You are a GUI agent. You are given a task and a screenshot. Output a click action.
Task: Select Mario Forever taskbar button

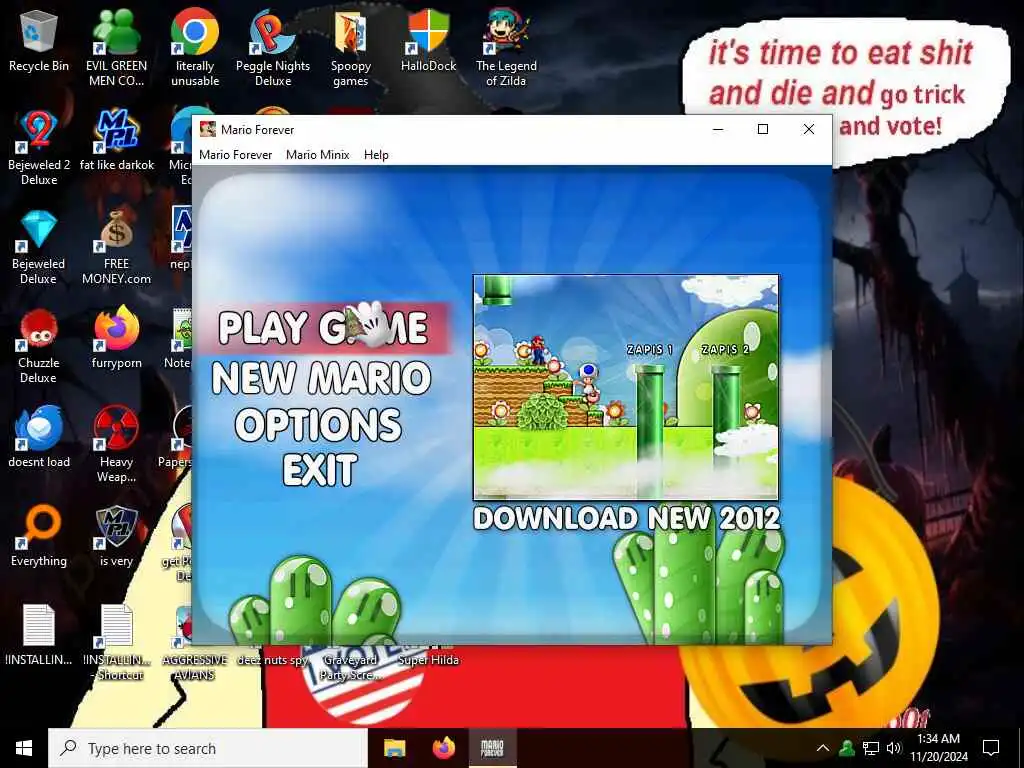(492, 748)
